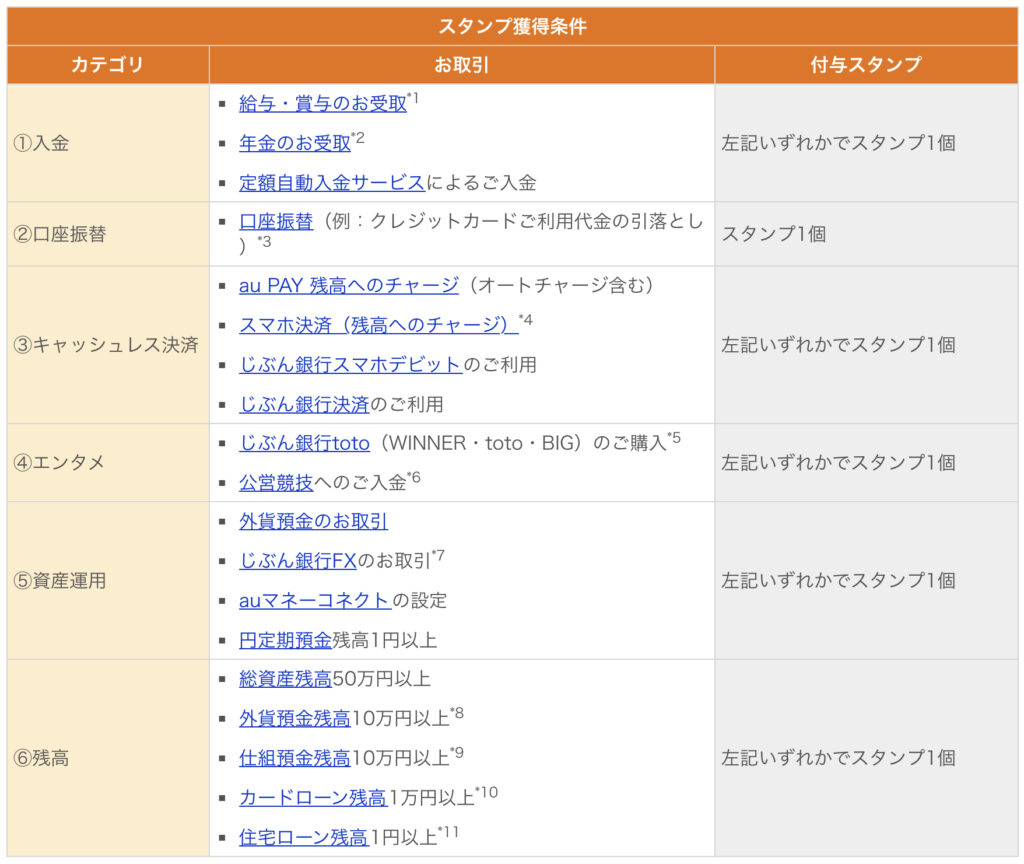
Task: Open the 円定期預金 link
Action: pyautogui.click(x=285, y=641)
